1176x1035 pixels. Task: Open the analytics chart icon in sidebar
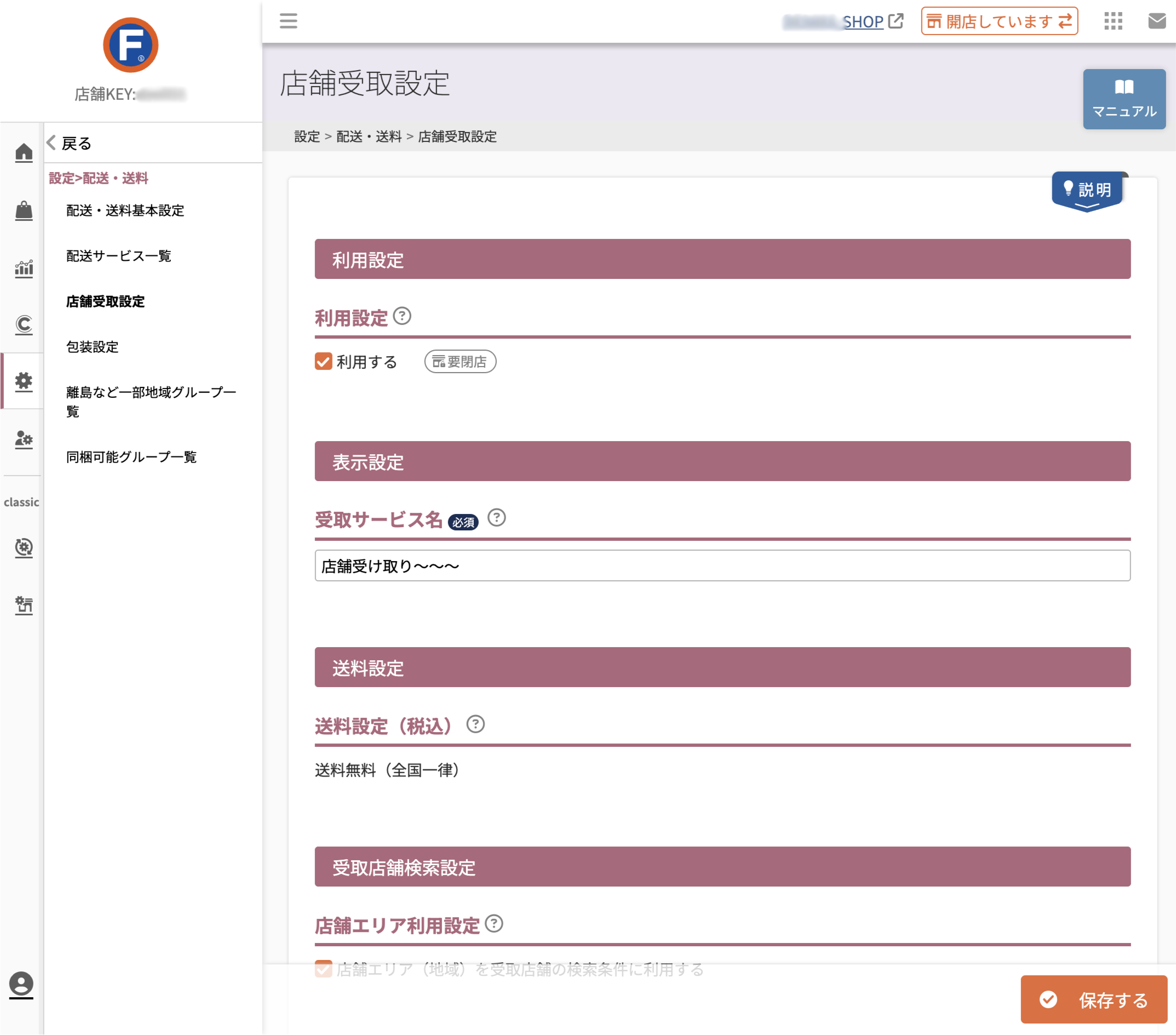click(x=24, y=268)
